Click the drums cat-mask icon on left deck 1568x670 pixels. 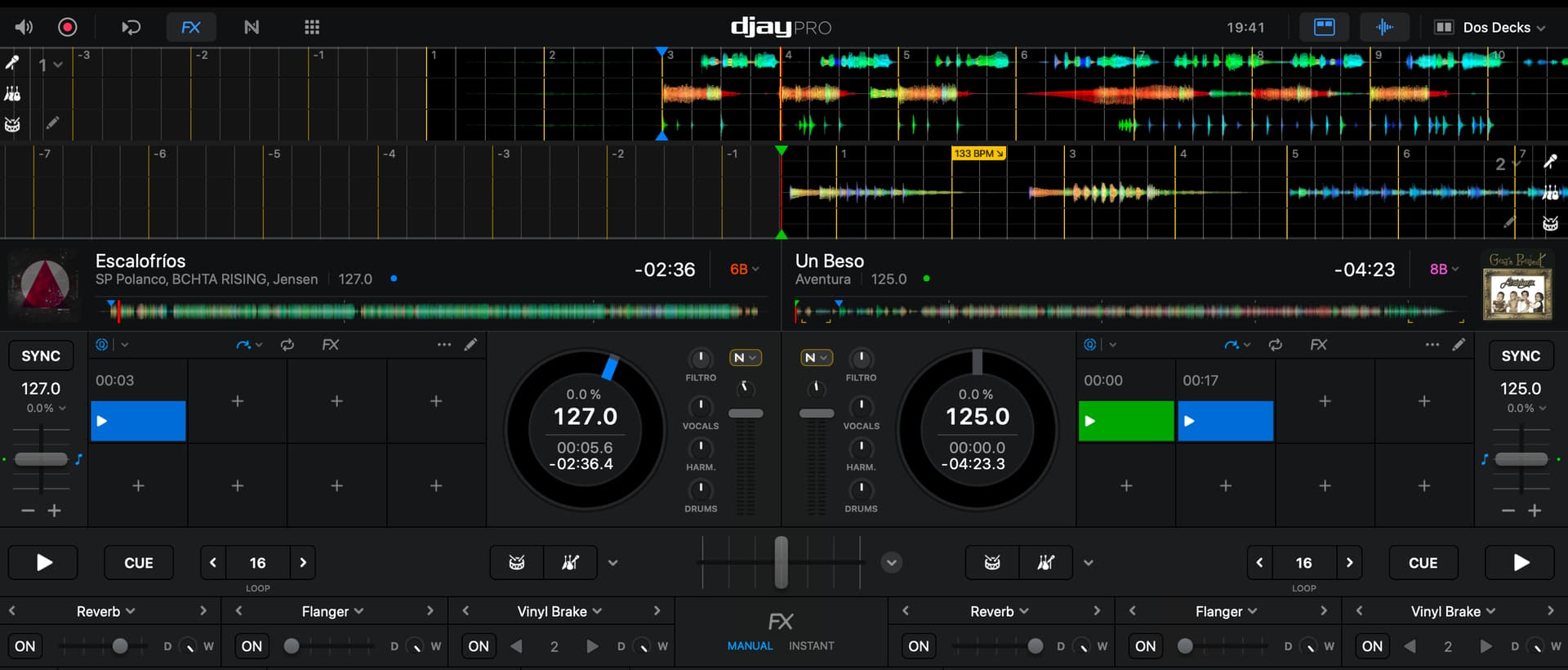point(517,562)
